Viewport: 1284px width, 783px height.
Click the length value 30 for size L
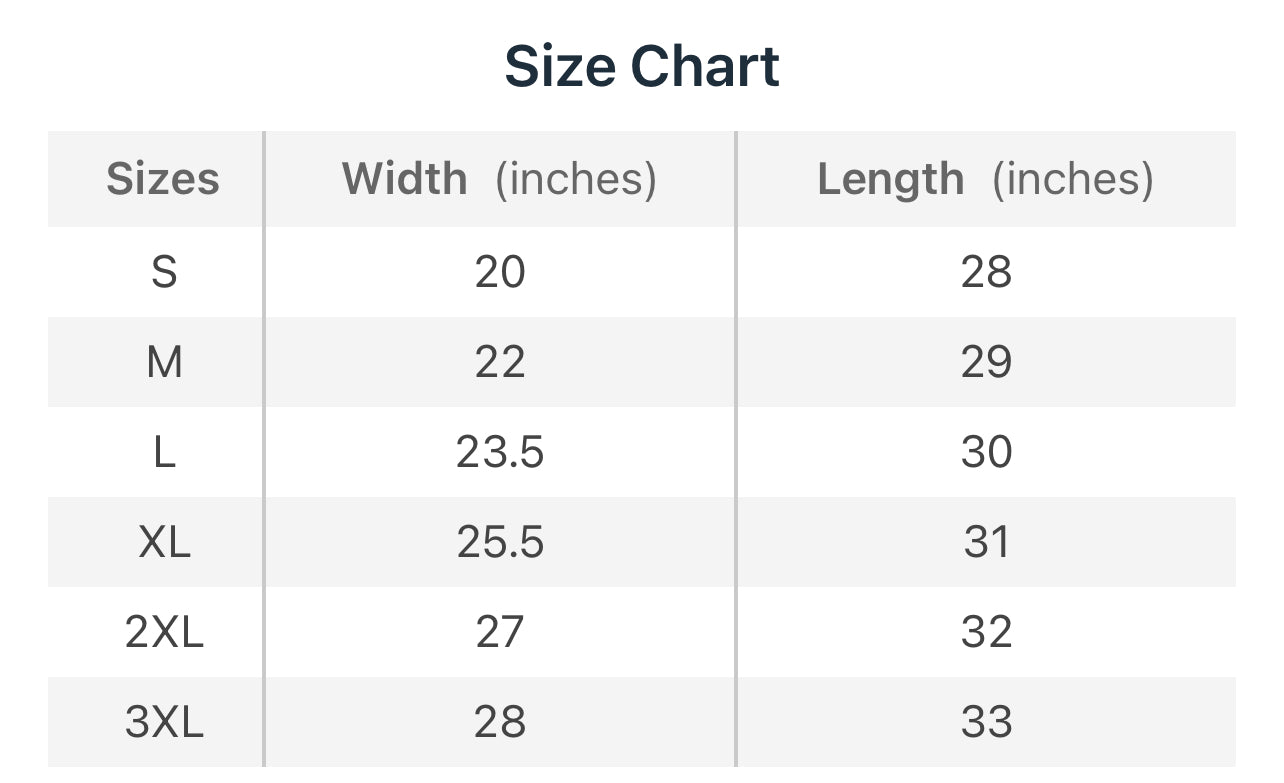point(986,452)
